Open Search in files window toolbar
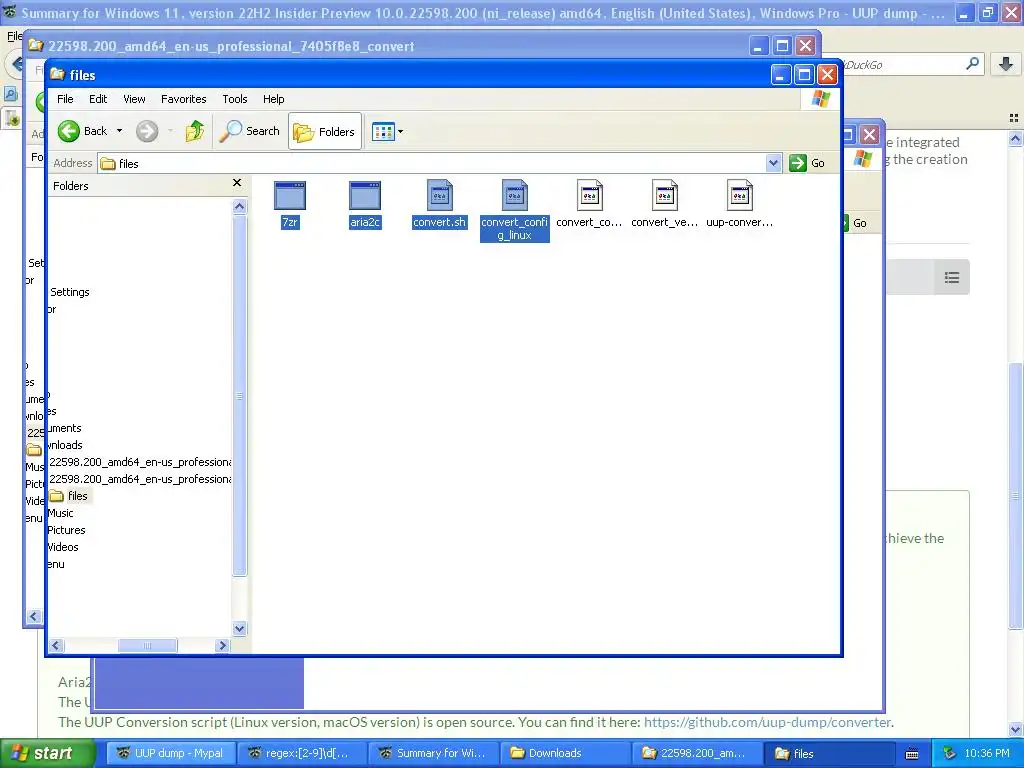Image resolution: width=1024 pixels, height=768 pixels. click(x=249, y=131)
